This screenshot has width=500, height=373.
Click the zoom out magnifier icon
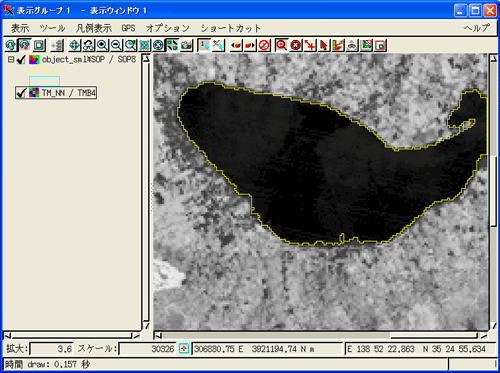pyautogui.click(x=116, y=45)
